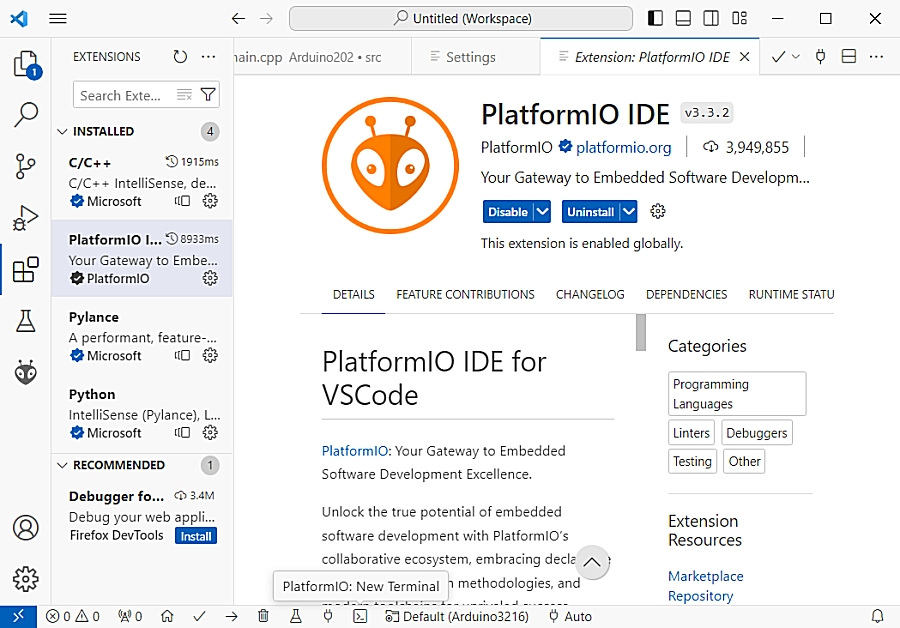The width and height of the screenshot is (900, 628).
Task: Open Run and Debug view
Action: click(x=25, y=217)
